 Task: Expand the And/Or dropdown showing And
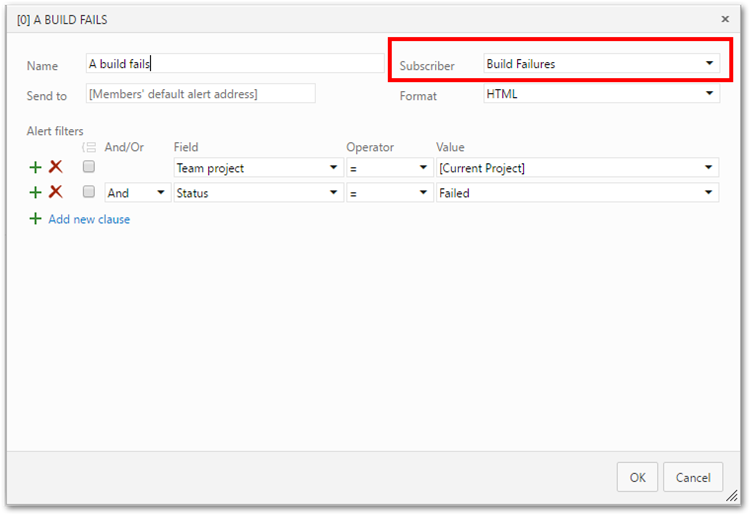point(138,193)
